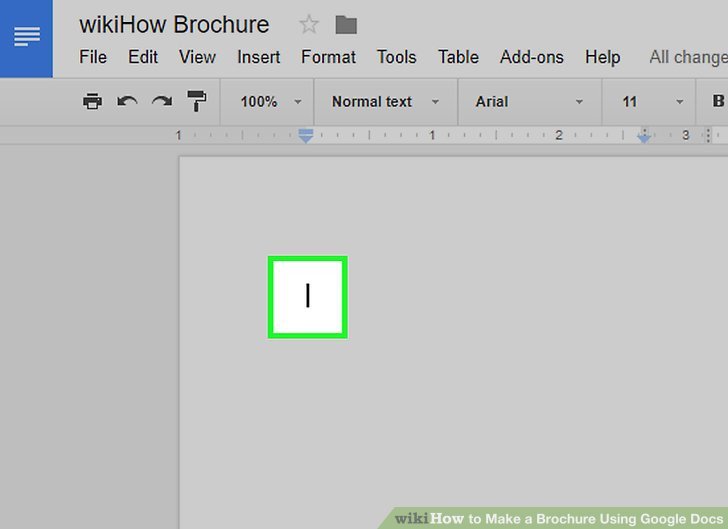Place cursor at the text caret in document
The width and height of the screenshot is (728, 529).
(x=307, y=296)
